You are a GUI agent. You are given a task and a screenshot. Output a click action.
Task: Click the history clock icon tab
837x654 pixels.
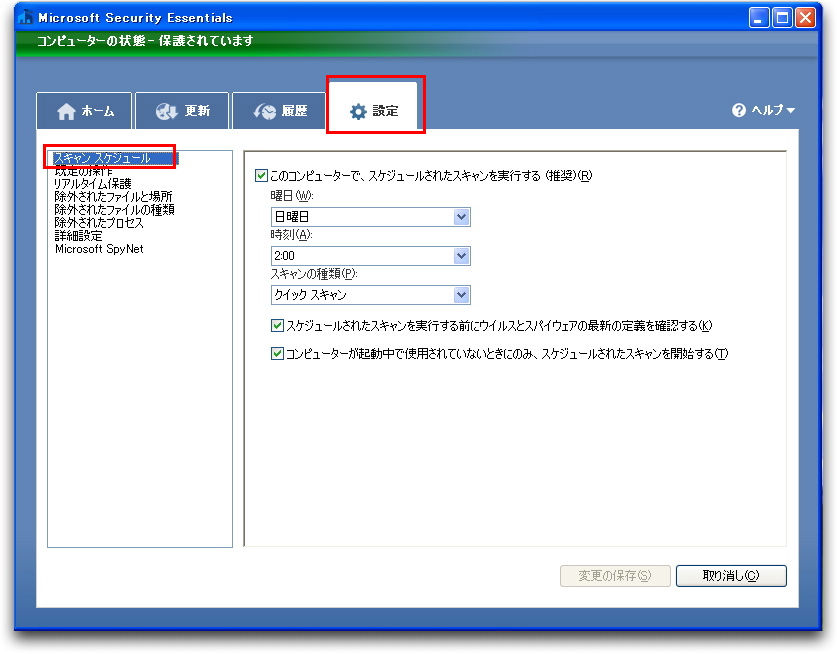(265, 111)
